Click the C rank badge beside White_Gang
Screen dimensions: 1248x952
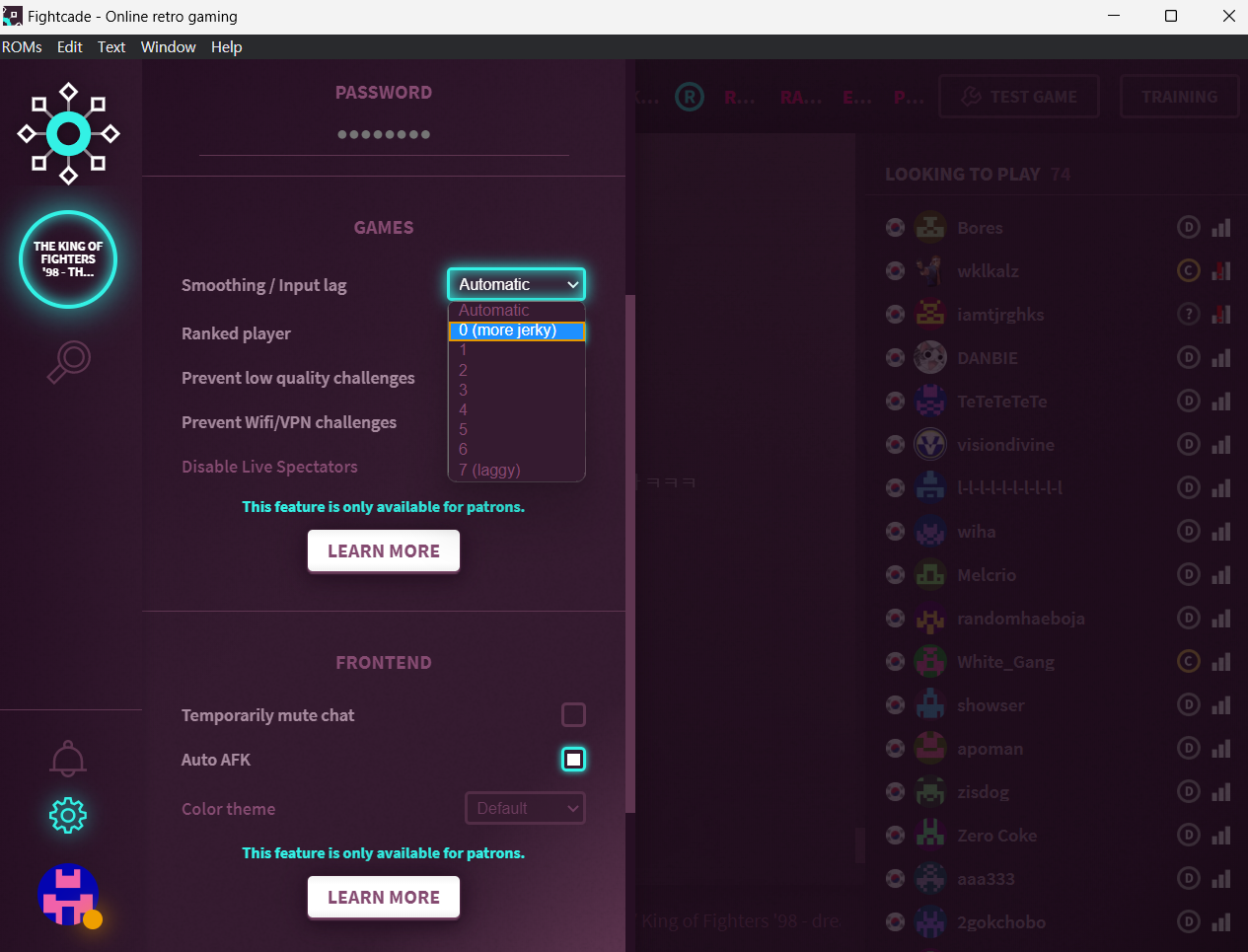1189,661
